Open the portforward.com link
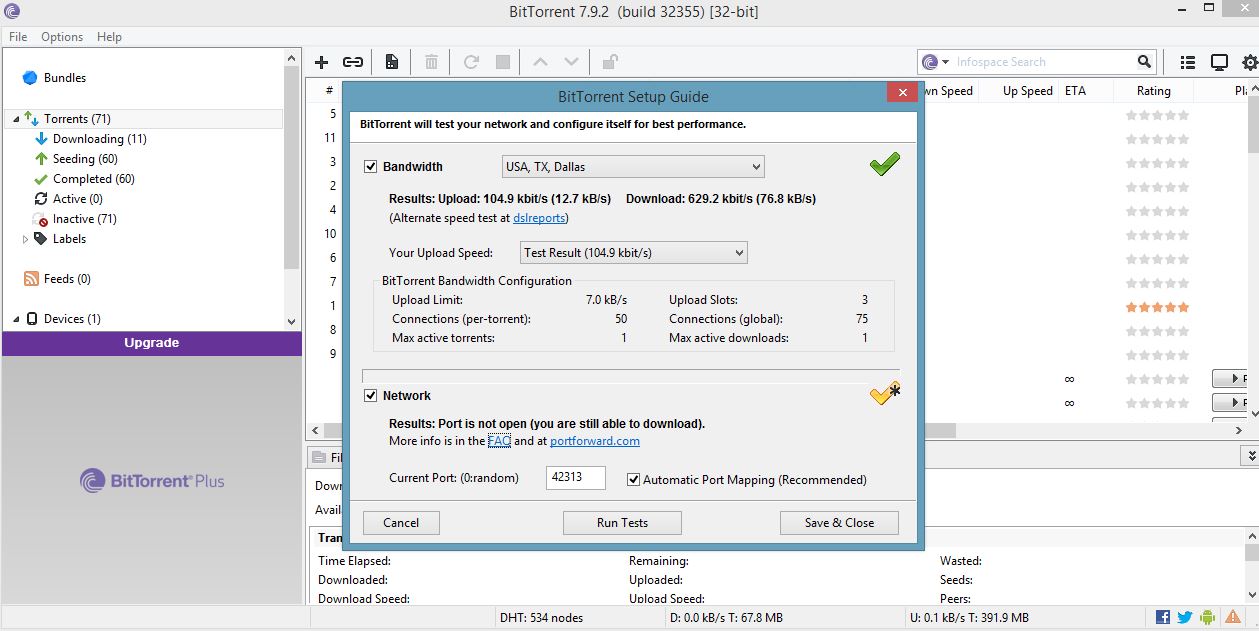The image size is (1259, 631). pos(594,440)
